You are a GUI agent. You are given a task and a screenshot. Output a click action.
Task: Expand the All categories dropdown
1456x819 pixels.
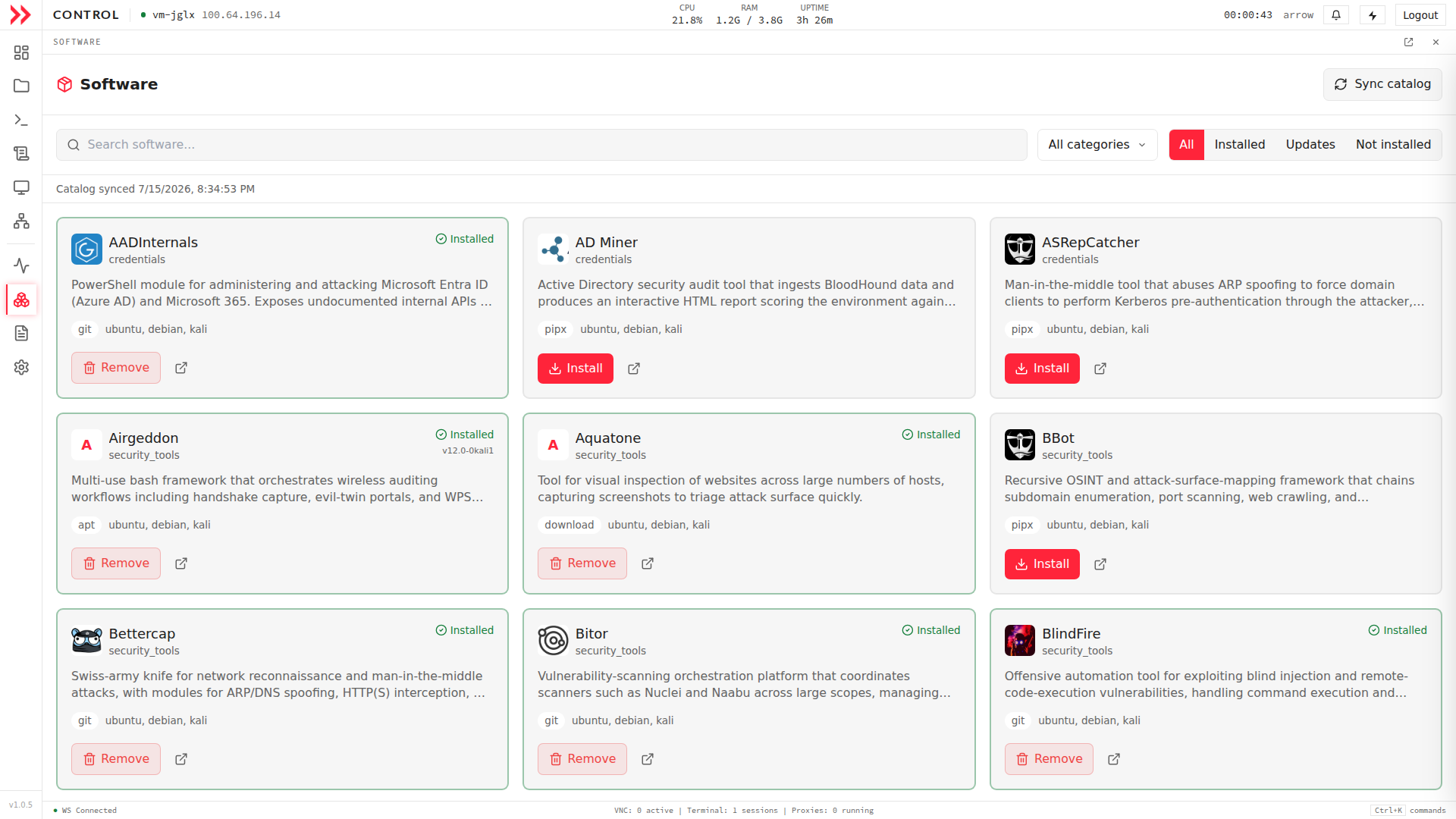click(1097, 145)
